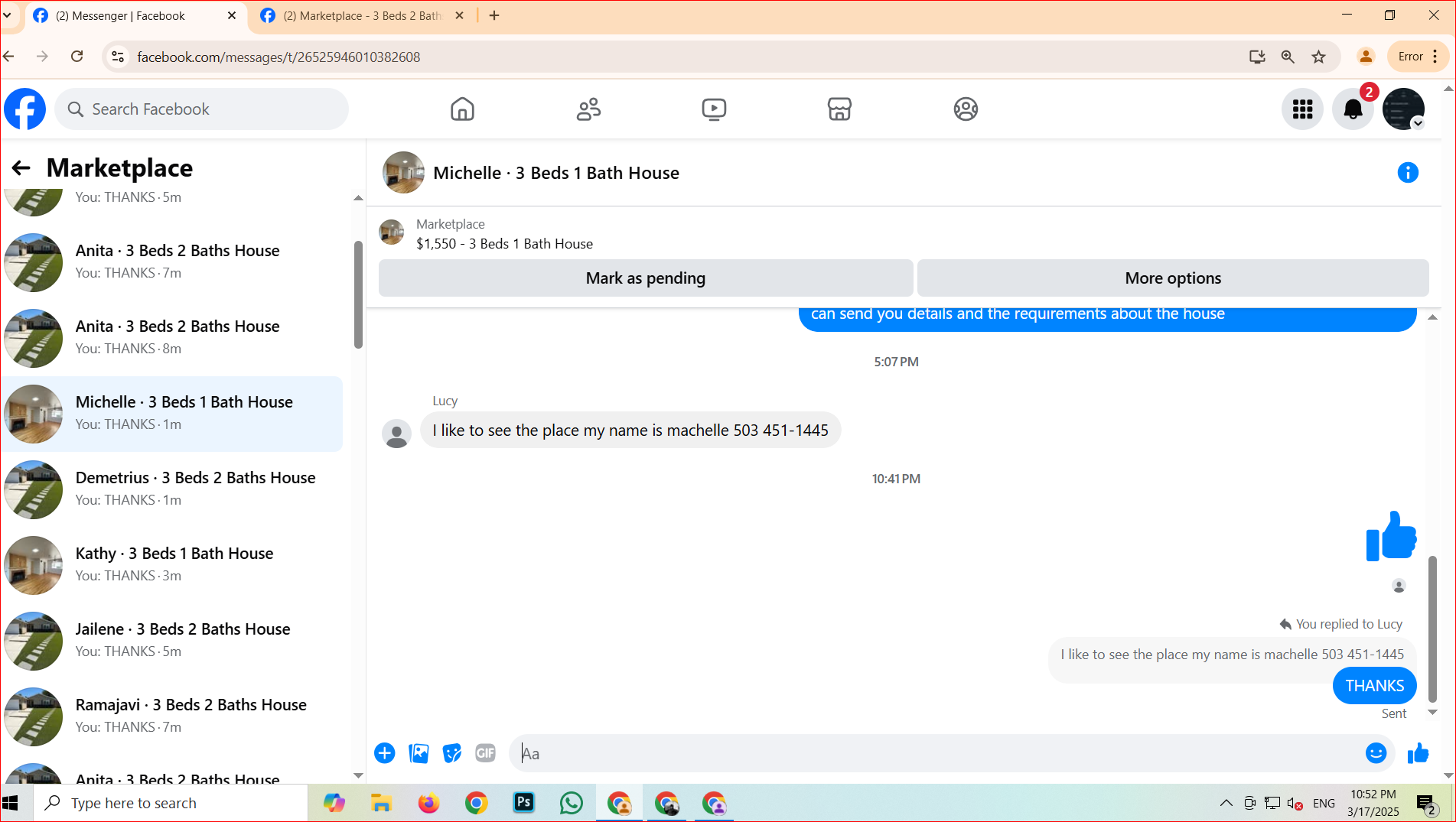The height and width of the screenshot is (822, 1456).
Task: Open the tab search chevron dropdown
Action: pyautogui.click(x=7, y=15)
